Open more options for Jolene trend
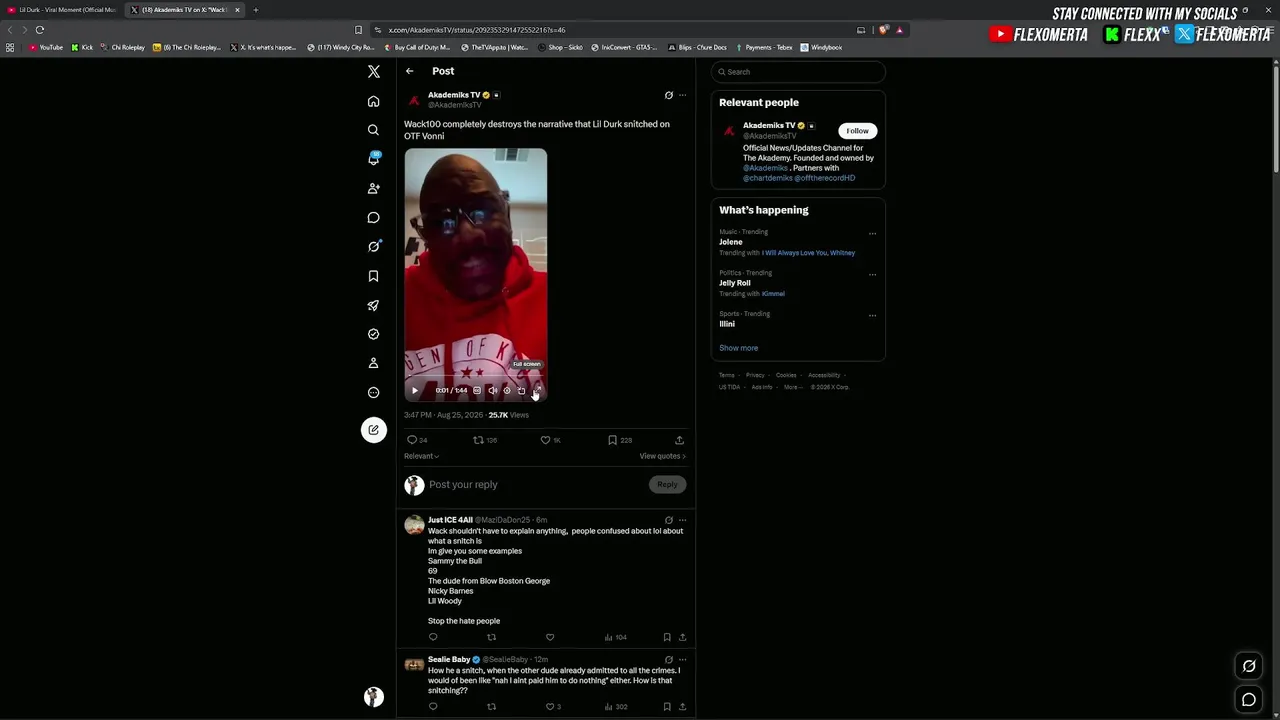 [872, 234]
